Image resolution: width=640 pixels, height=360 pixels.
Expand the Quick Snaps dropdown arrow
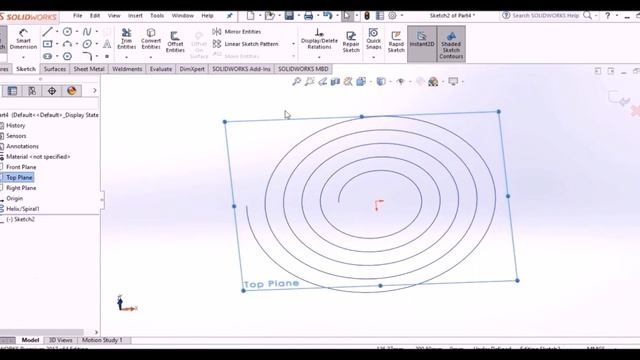point(373,57)
